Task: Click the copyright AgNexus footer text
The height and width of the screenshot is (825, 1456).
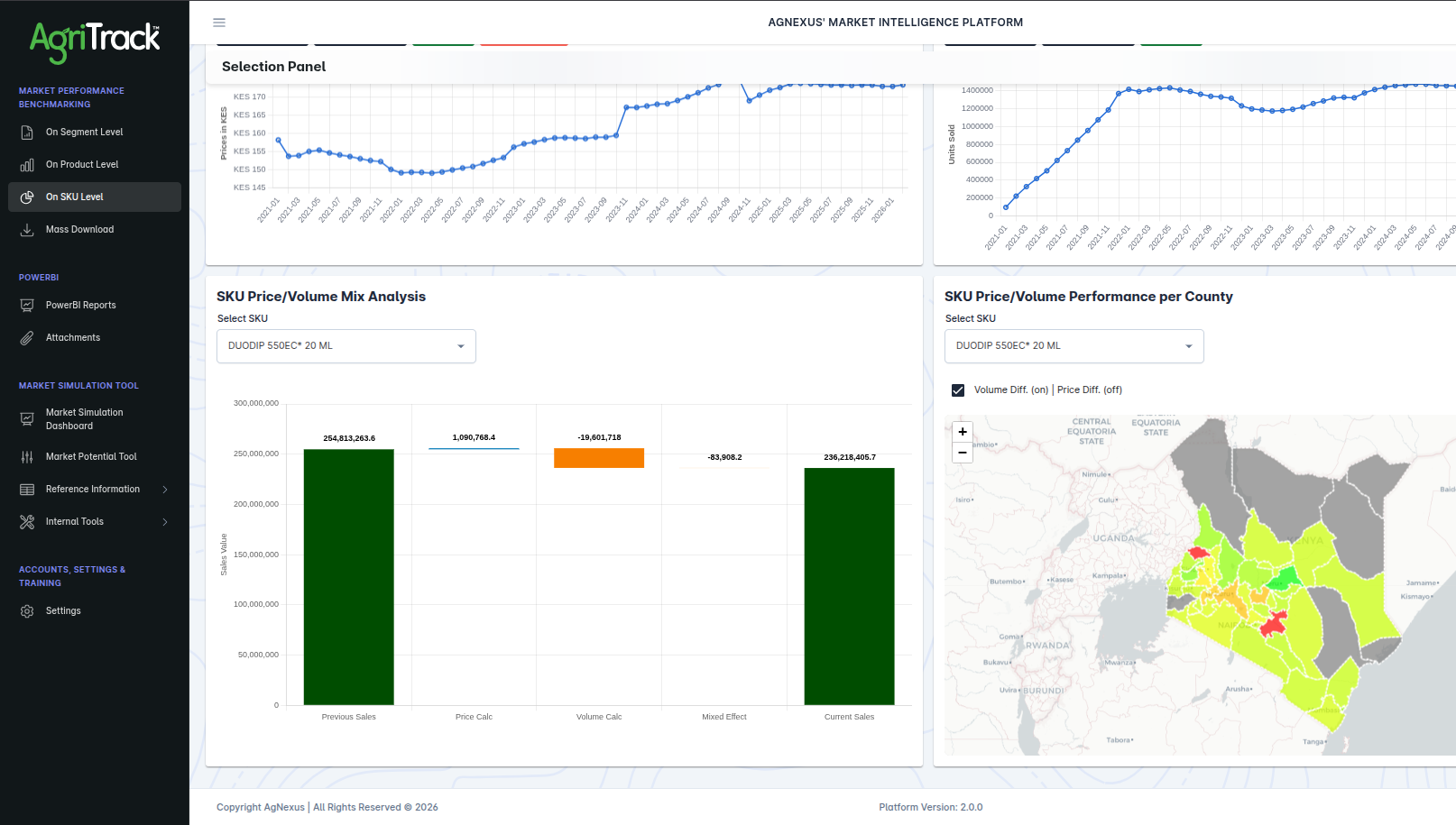Action: point(327,808)
